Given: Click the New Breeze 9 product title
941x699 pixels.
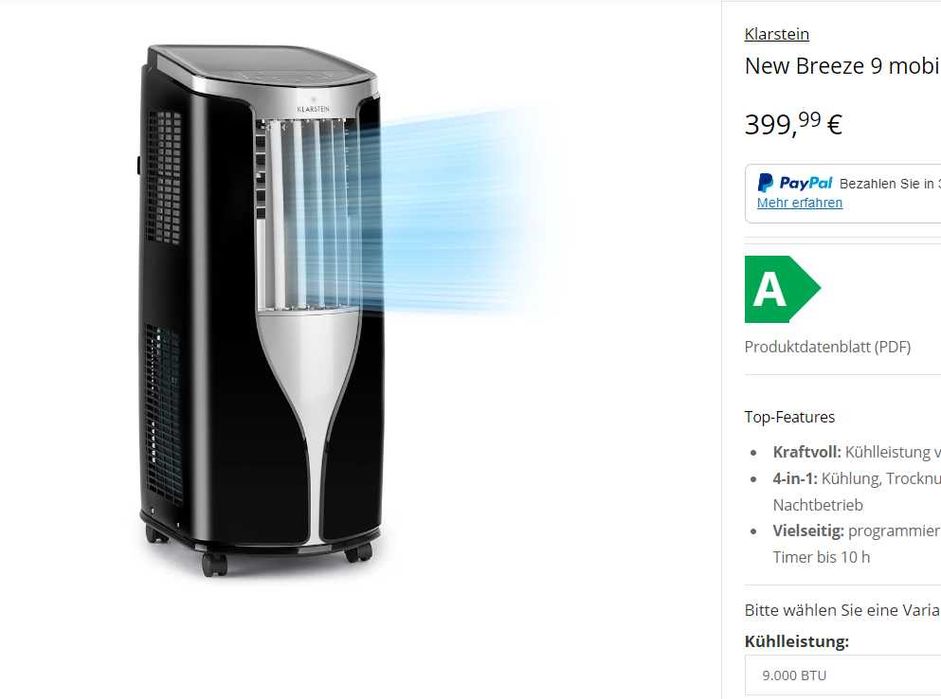Looking at the screenshot, I should pyautogui.click(x=843, y=66).
